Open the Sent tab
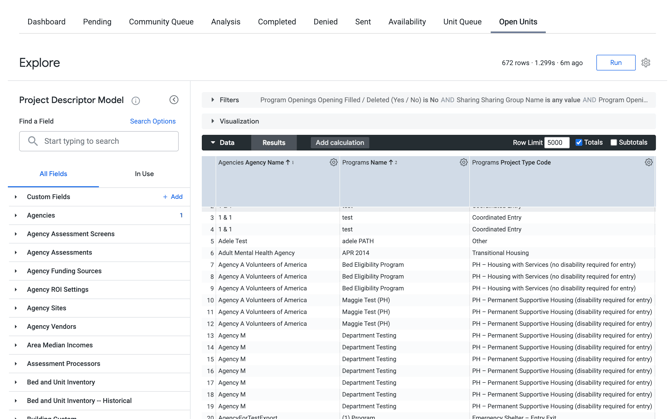Viewport: 670px width, 419px height. point(363,22)
